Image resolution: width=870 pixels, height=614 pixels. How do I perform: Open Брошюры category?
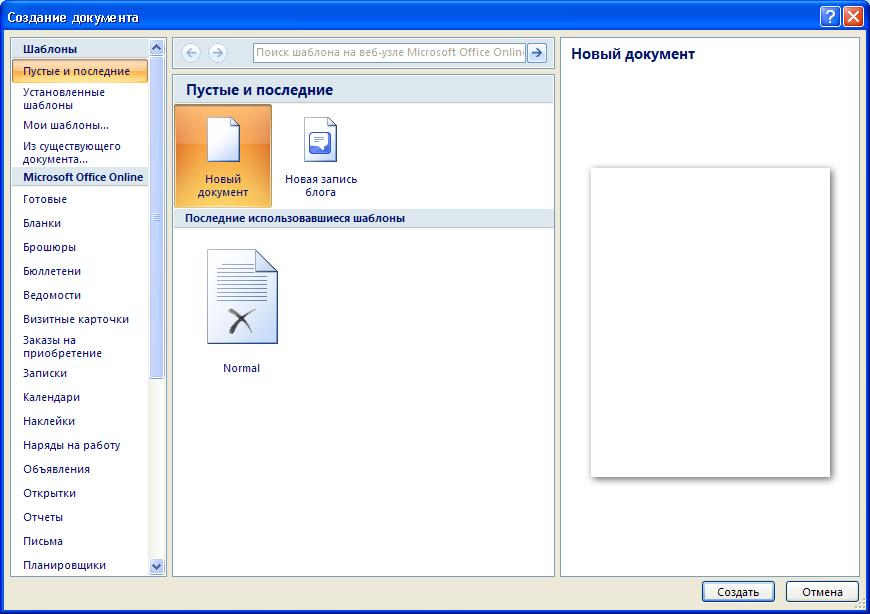tap(80, 247)
